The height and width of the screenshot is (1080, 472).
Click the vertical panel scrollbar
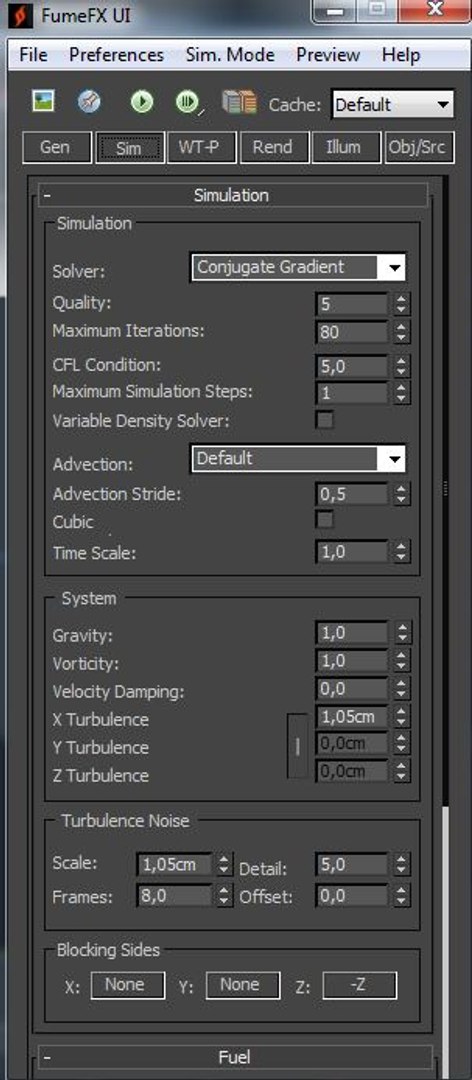pyautogui.click(x=445, y=489)
